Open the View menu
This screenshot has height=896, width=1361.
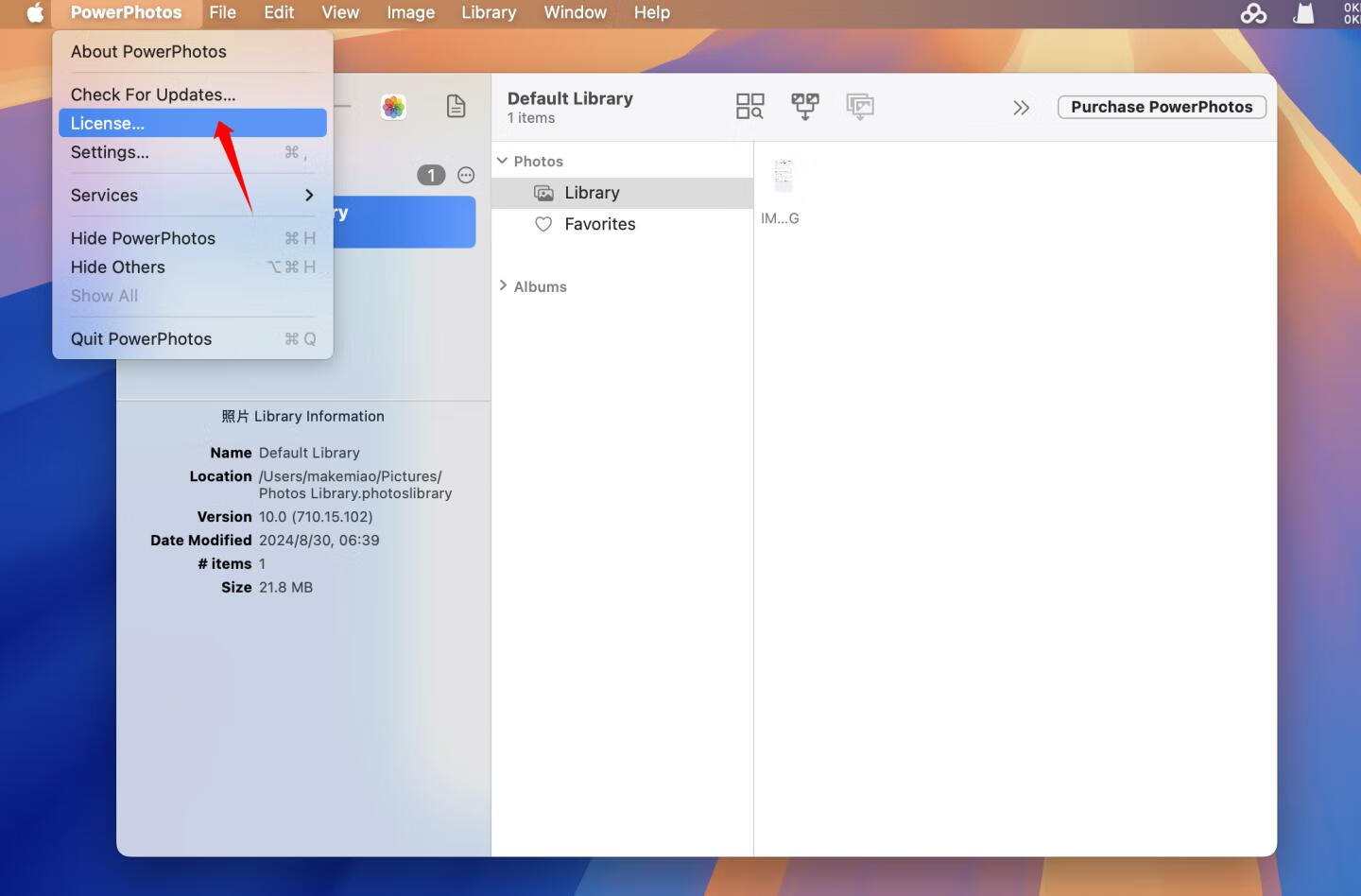[x=340, y=12]
